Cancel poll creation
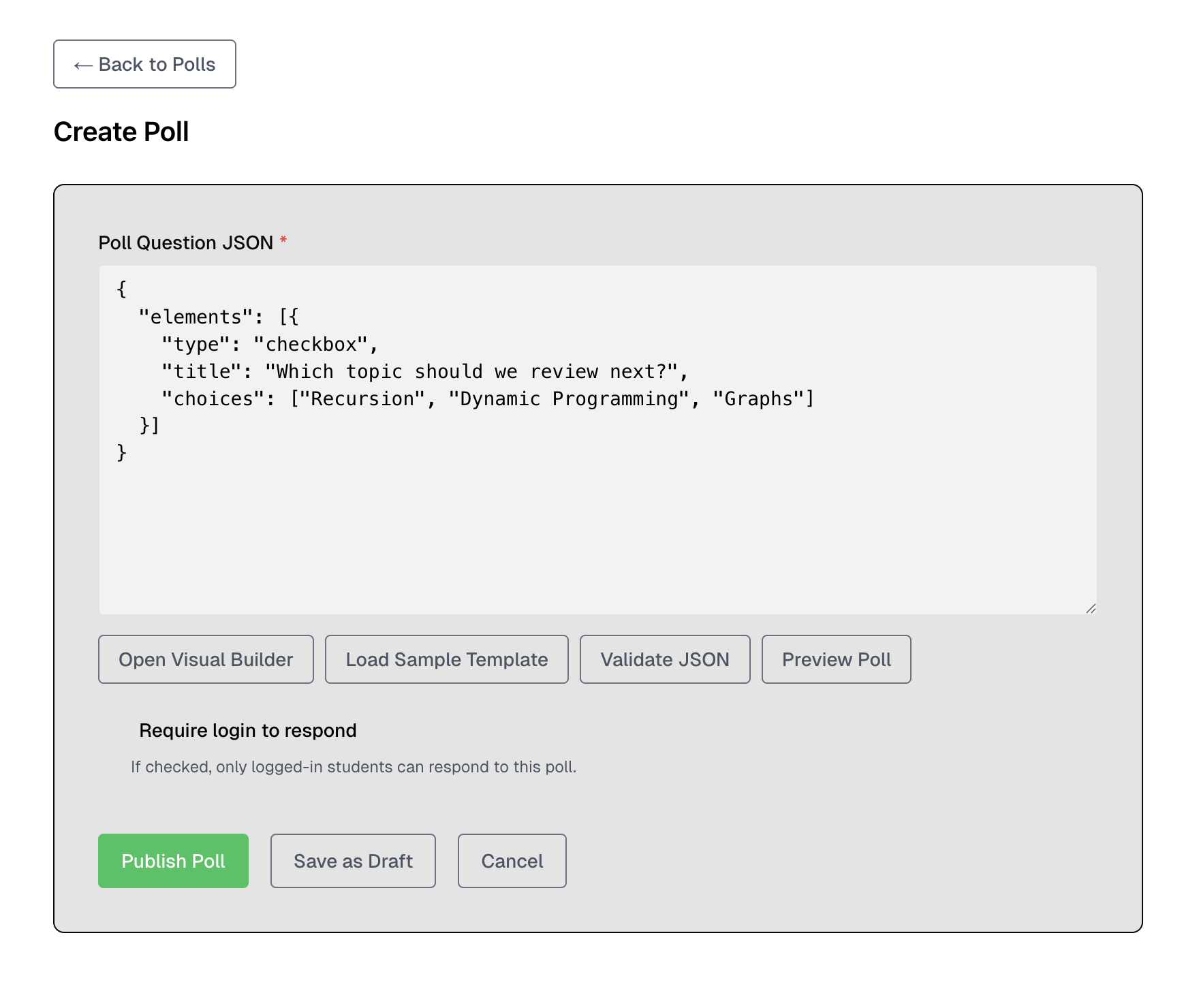 click(512, 860)
